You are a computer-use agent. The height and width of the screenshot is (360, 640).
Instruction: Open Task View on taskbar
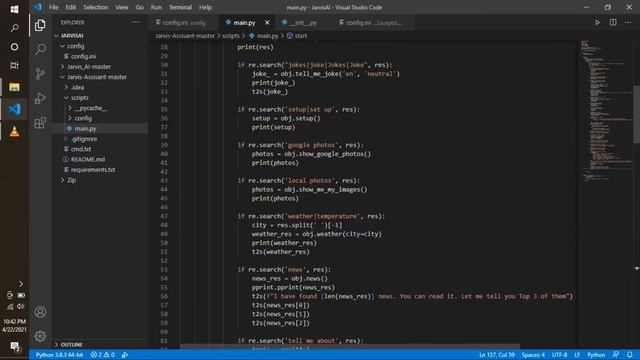(x=14, y=65)
